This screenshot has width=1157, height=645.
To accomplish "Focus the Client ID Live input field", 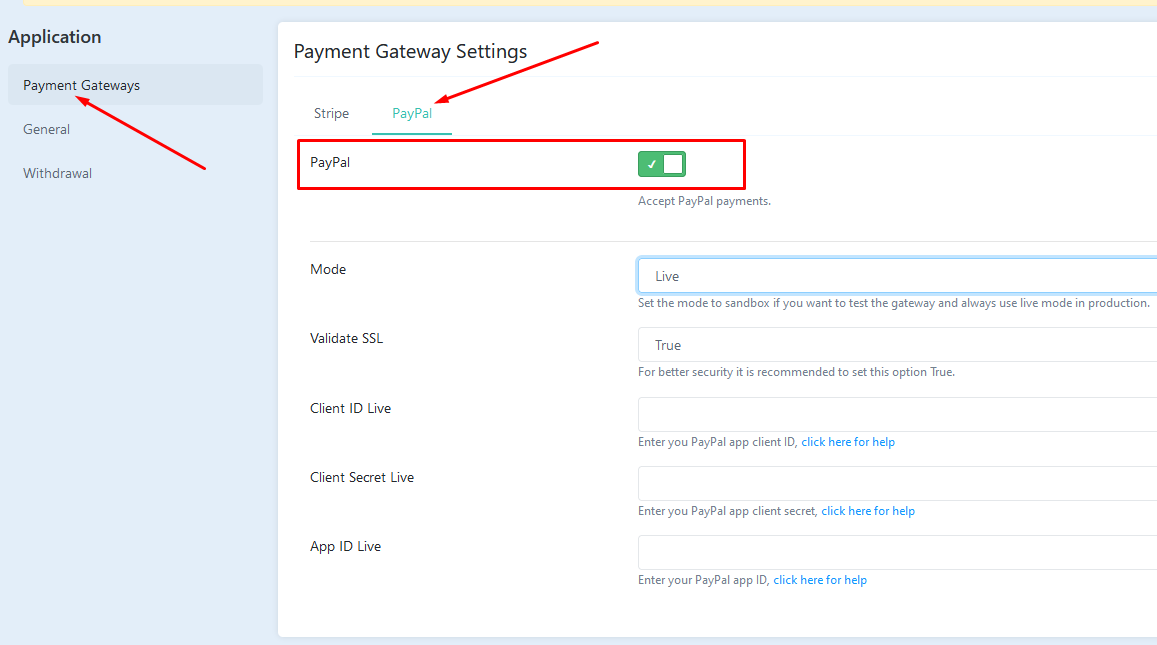I will pos(897,414).
